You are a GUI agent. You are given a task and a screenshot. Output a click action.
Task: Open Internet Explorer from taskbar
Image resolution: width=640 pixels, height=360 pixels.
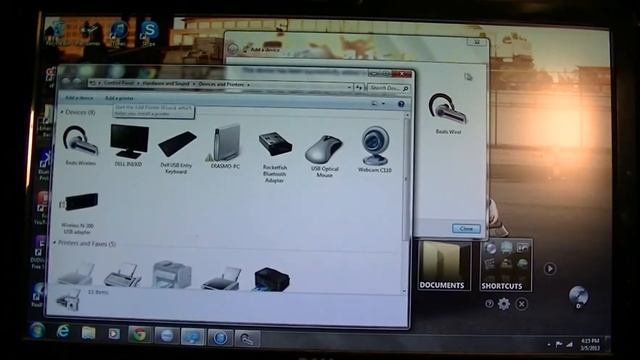coord(63,332)
